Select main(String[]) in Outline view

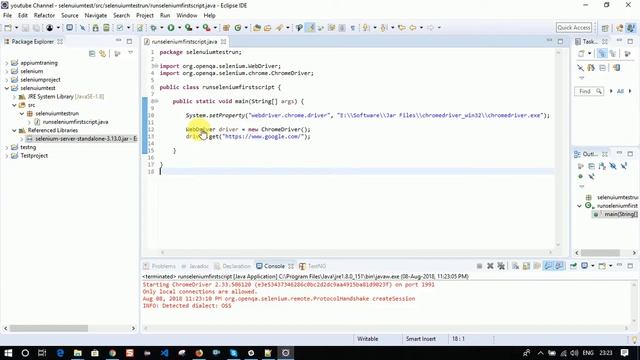[x=616, y=214]
